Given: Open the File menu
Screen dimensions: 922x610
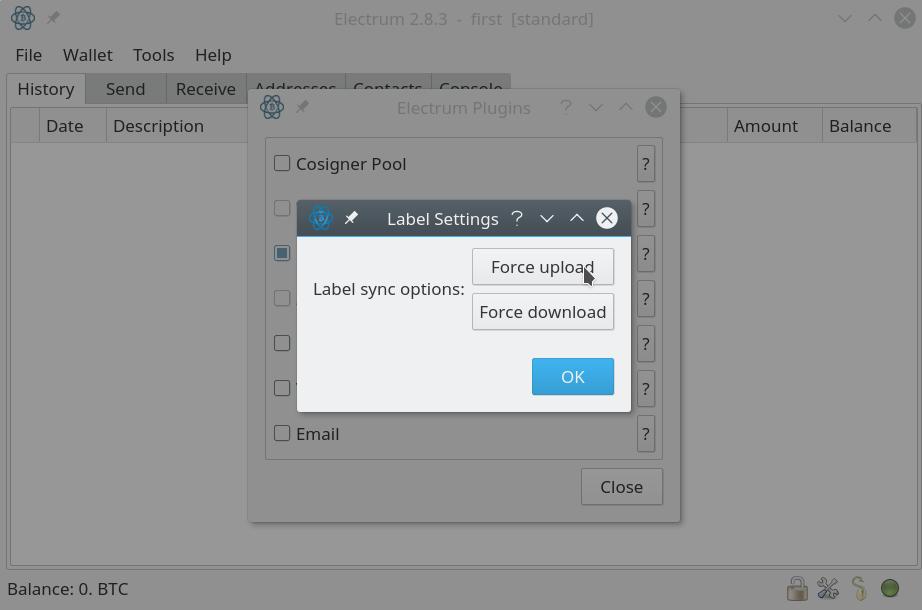Looking at the screenshot, I should coord(28,55).
